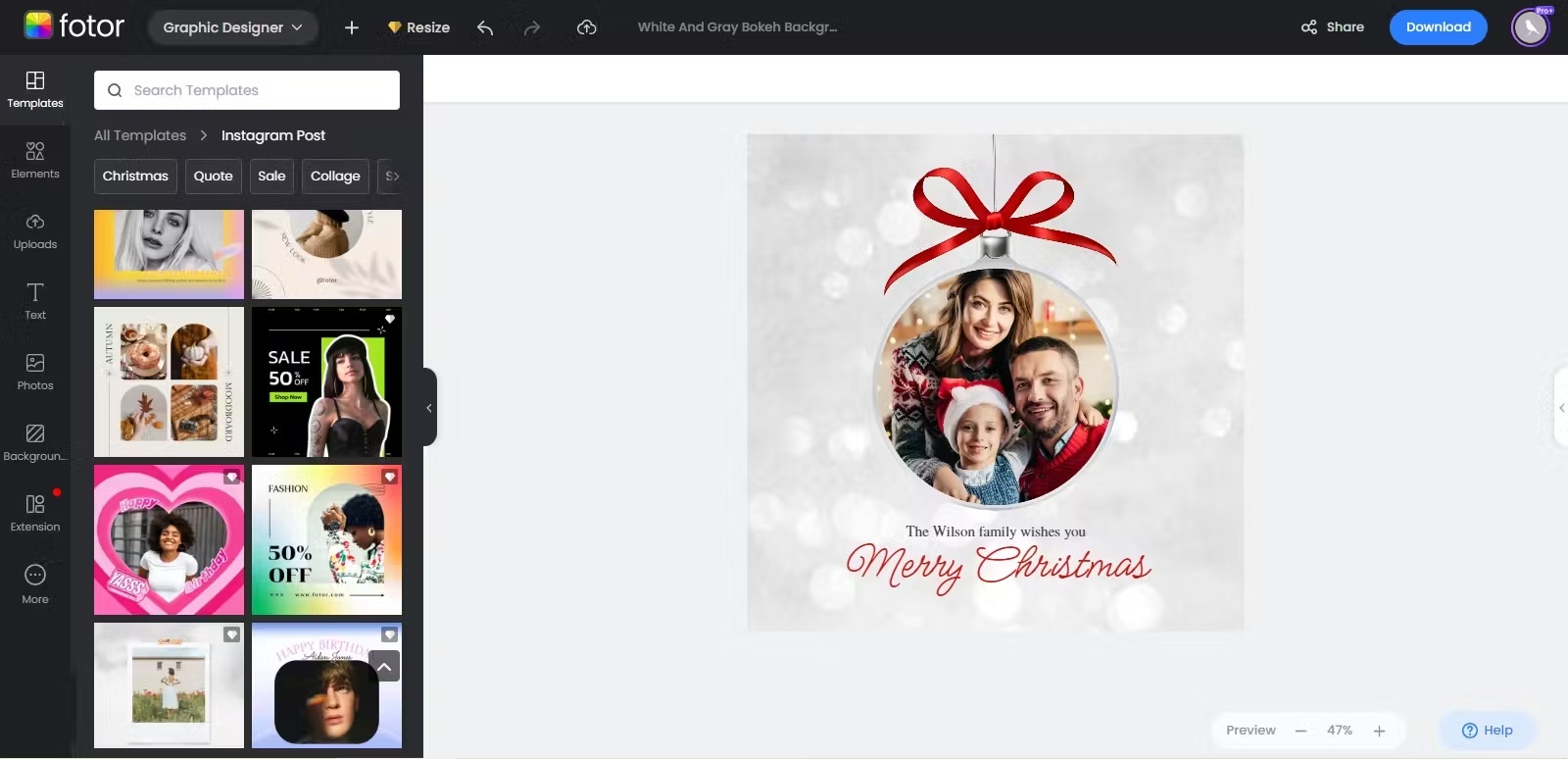This screenshot has height=759, width=1568.
Task: Click the zoom in plus button
Action: [x=1379, y=731]
